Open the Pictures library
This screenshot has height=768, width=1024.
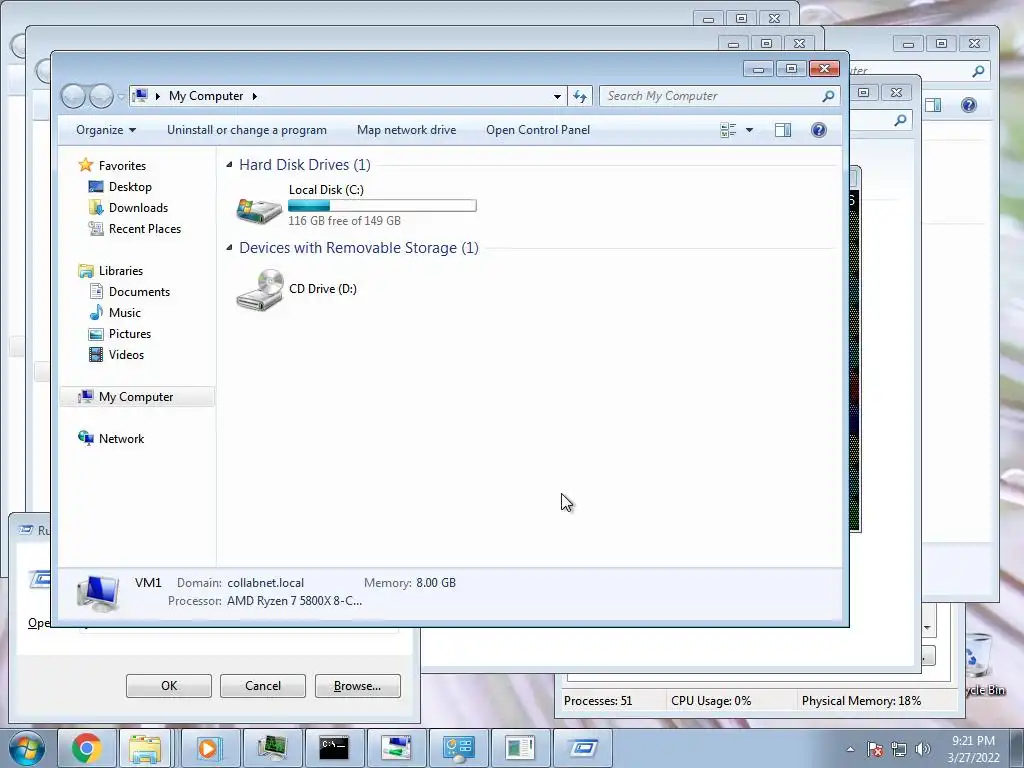click(x=130, y=334)
